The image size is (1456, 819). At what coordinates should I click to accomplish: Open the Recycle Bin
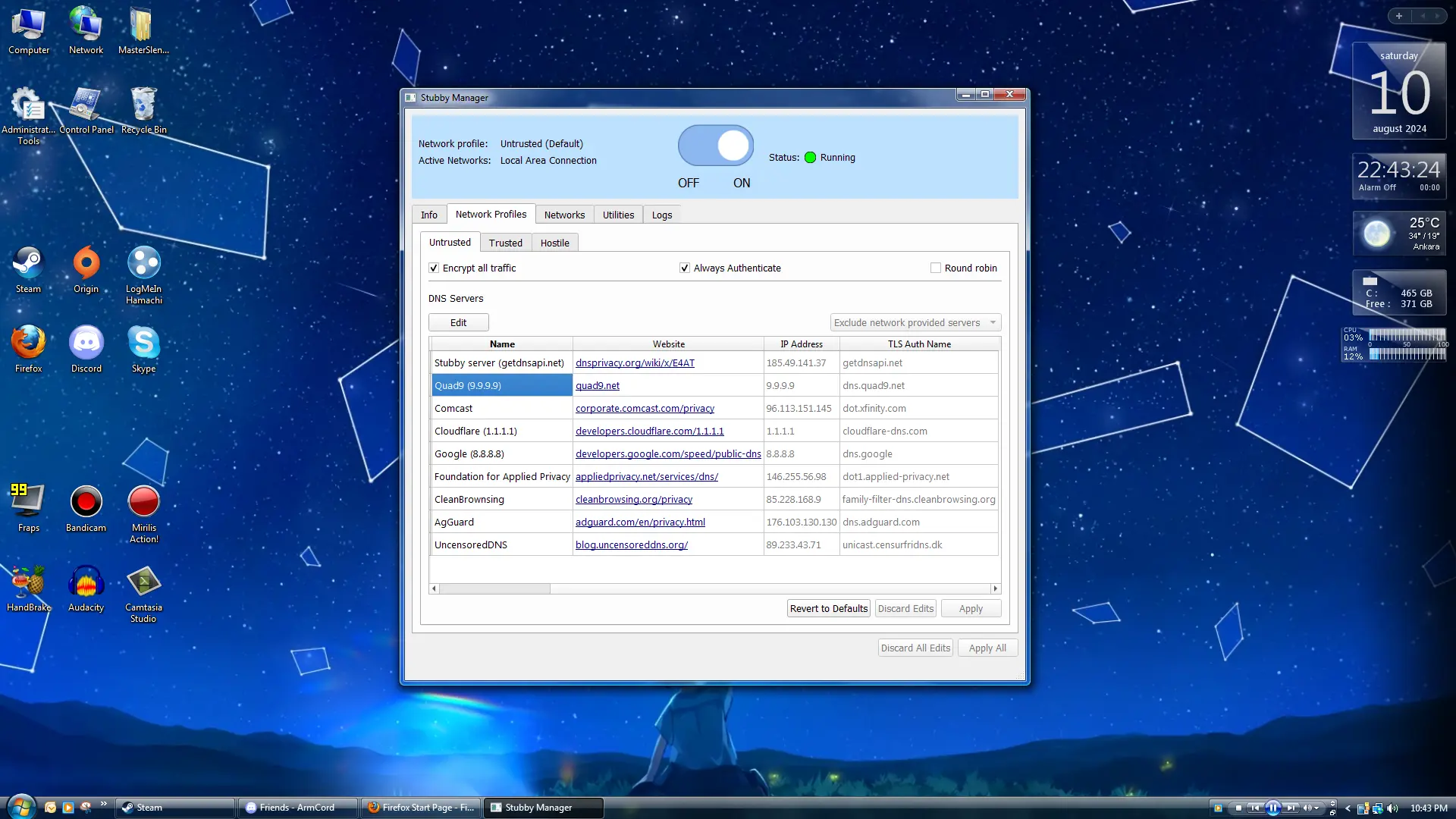pyautogui.click(x=143, y=111)
